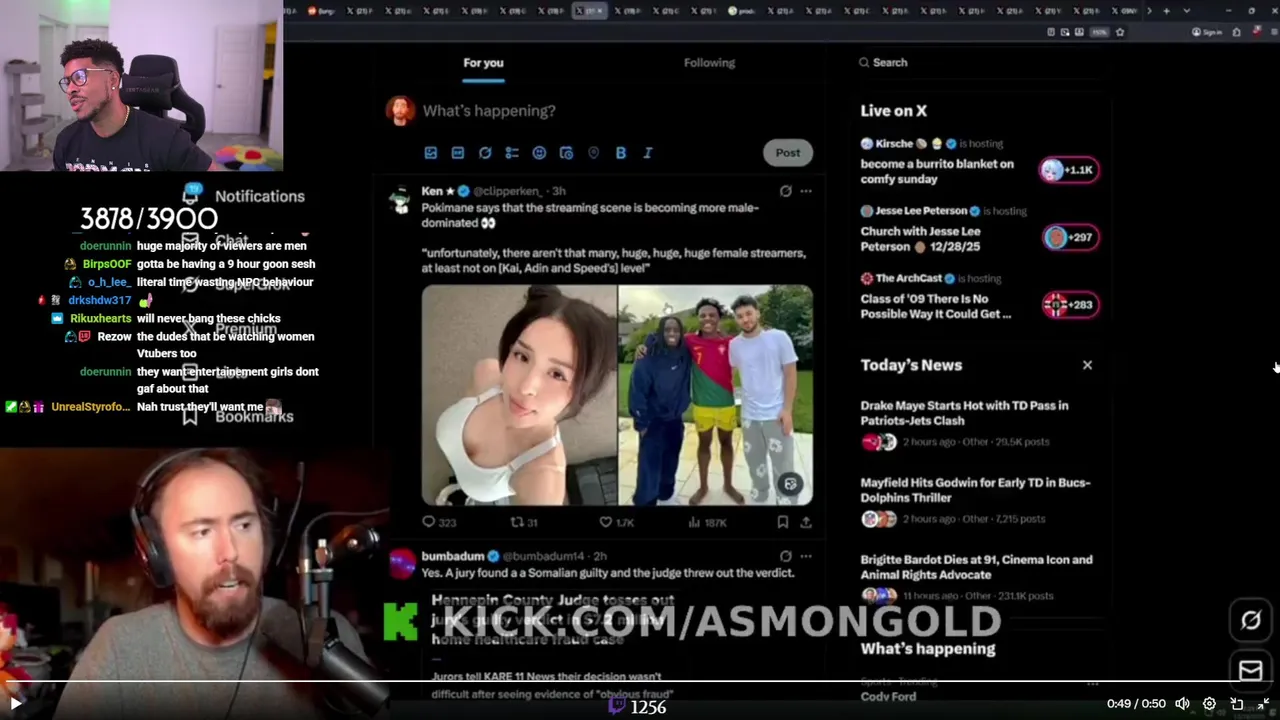This screenshot has height=720, width=1280.
Task: Open the floating Grok button
Action: coord(1251,620)
